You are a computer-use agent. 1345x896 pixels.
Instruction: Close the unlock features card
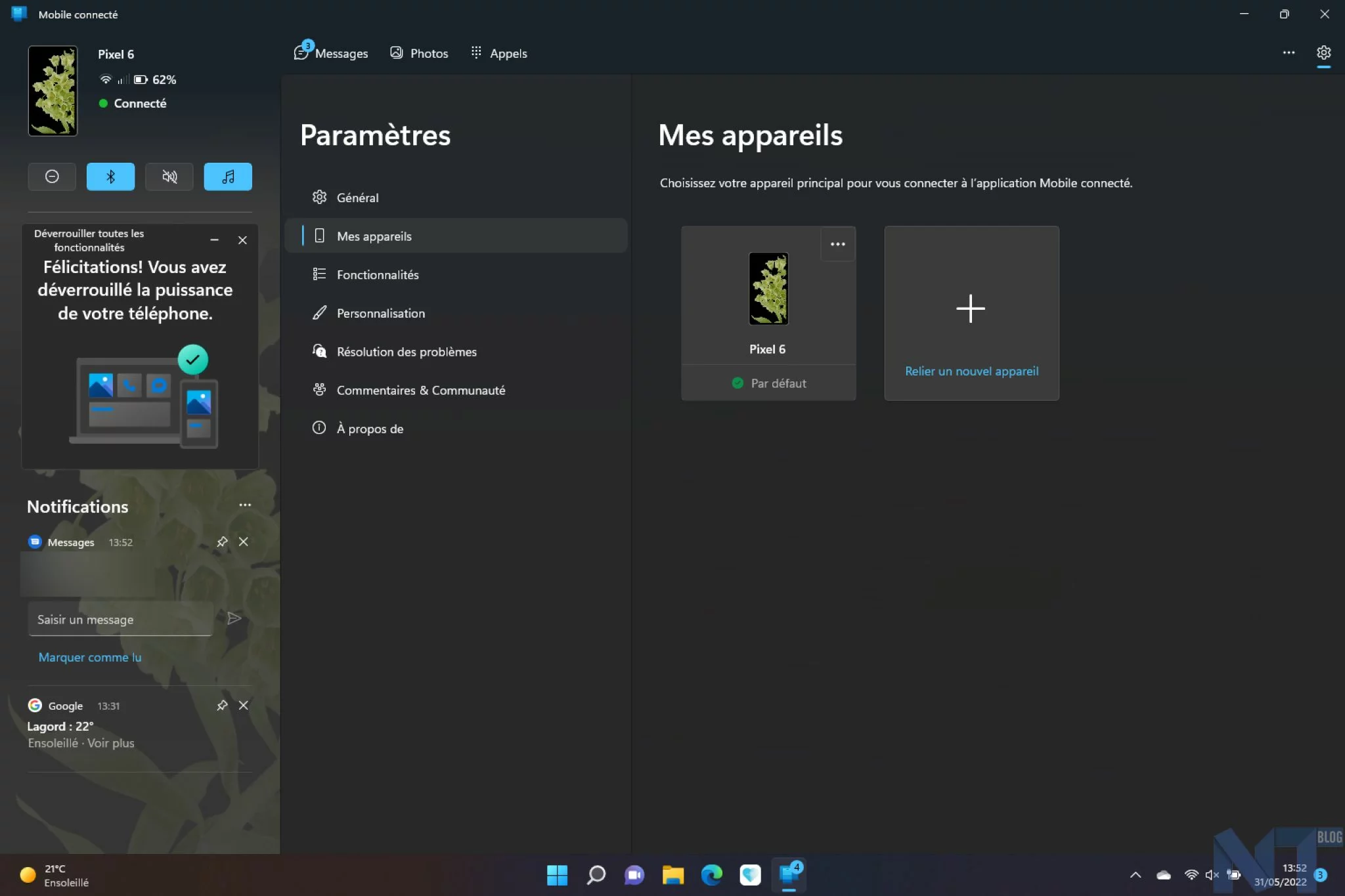242,240
